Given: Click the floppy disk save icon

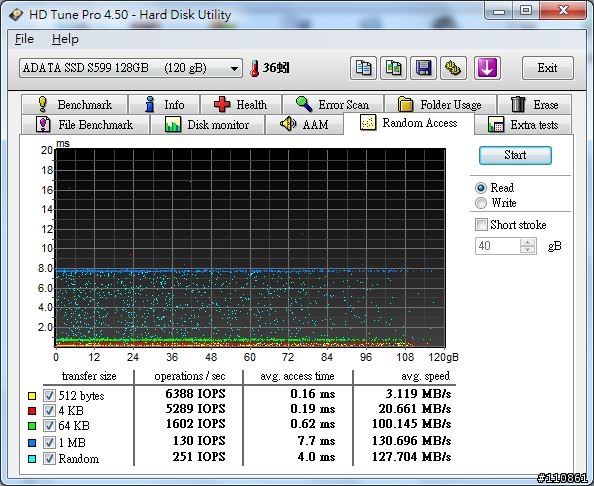Looking at the screenshot, I should (x=423, y=68).
